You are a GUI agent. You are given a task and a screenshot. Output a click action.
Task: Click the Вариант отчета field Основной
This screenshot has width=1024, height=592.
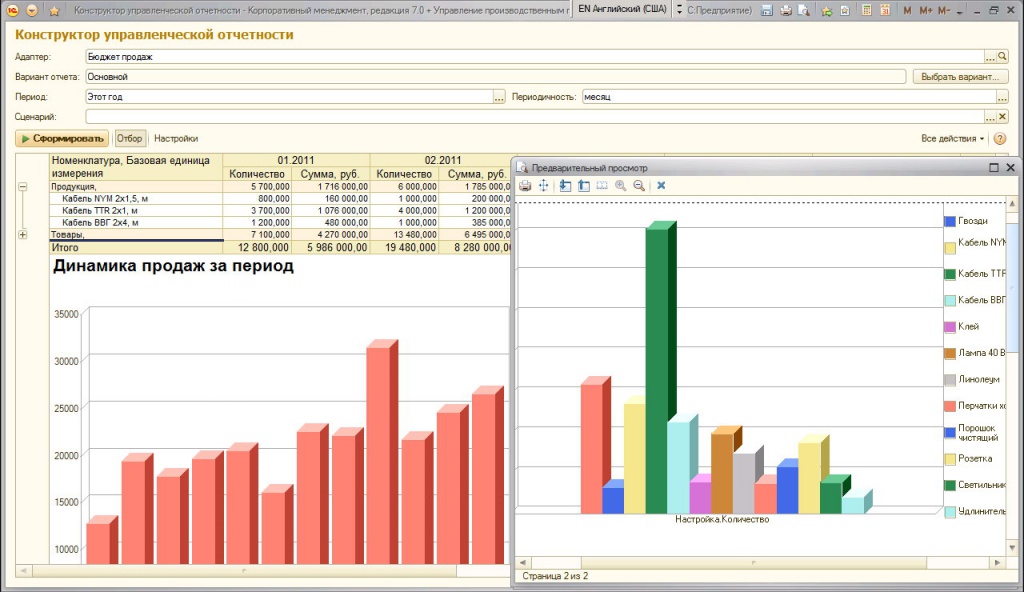(496, 76)
